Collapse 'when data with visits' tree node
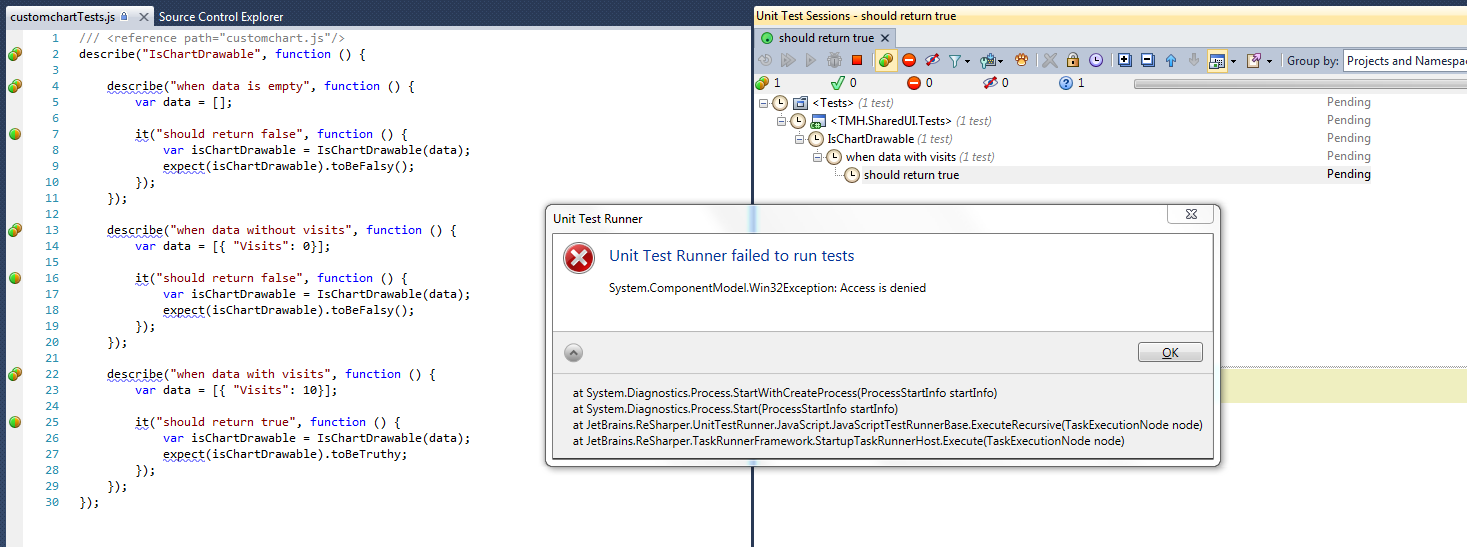The image size is (1467, 547). (818, 157)
